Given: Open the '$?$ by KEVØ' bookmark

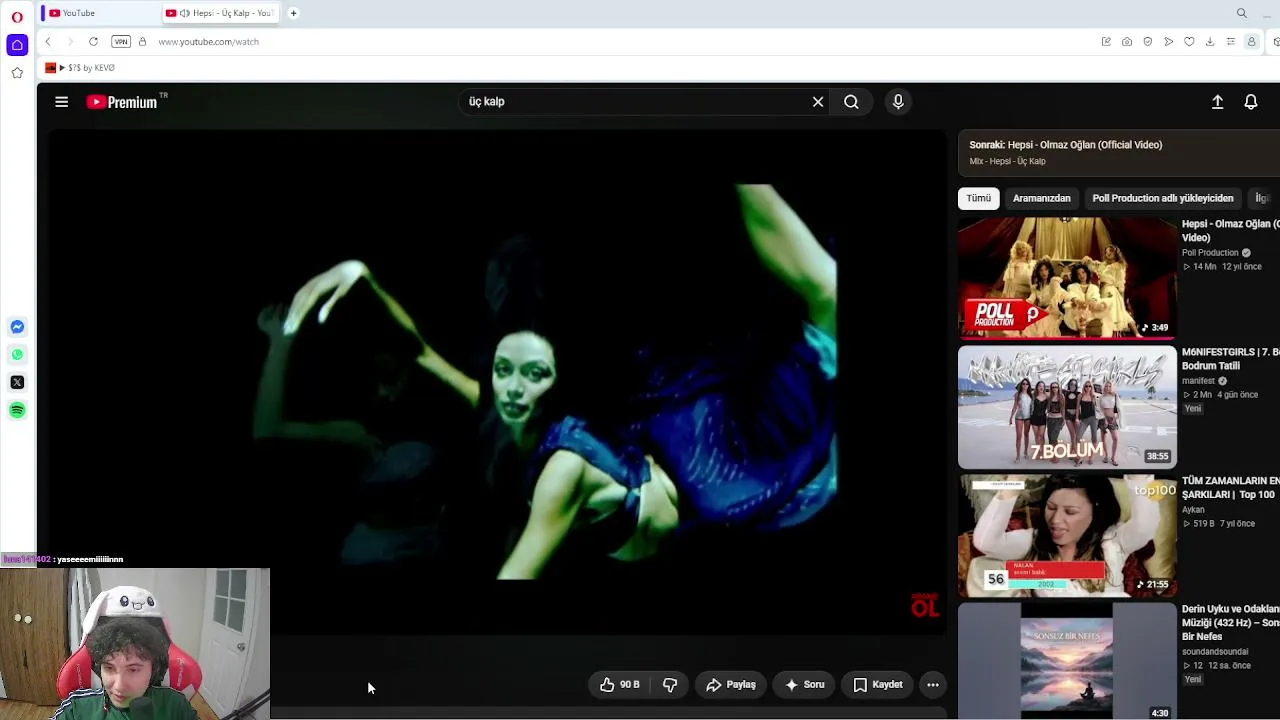Looking at the screenshot, I should tap(80, 68).
